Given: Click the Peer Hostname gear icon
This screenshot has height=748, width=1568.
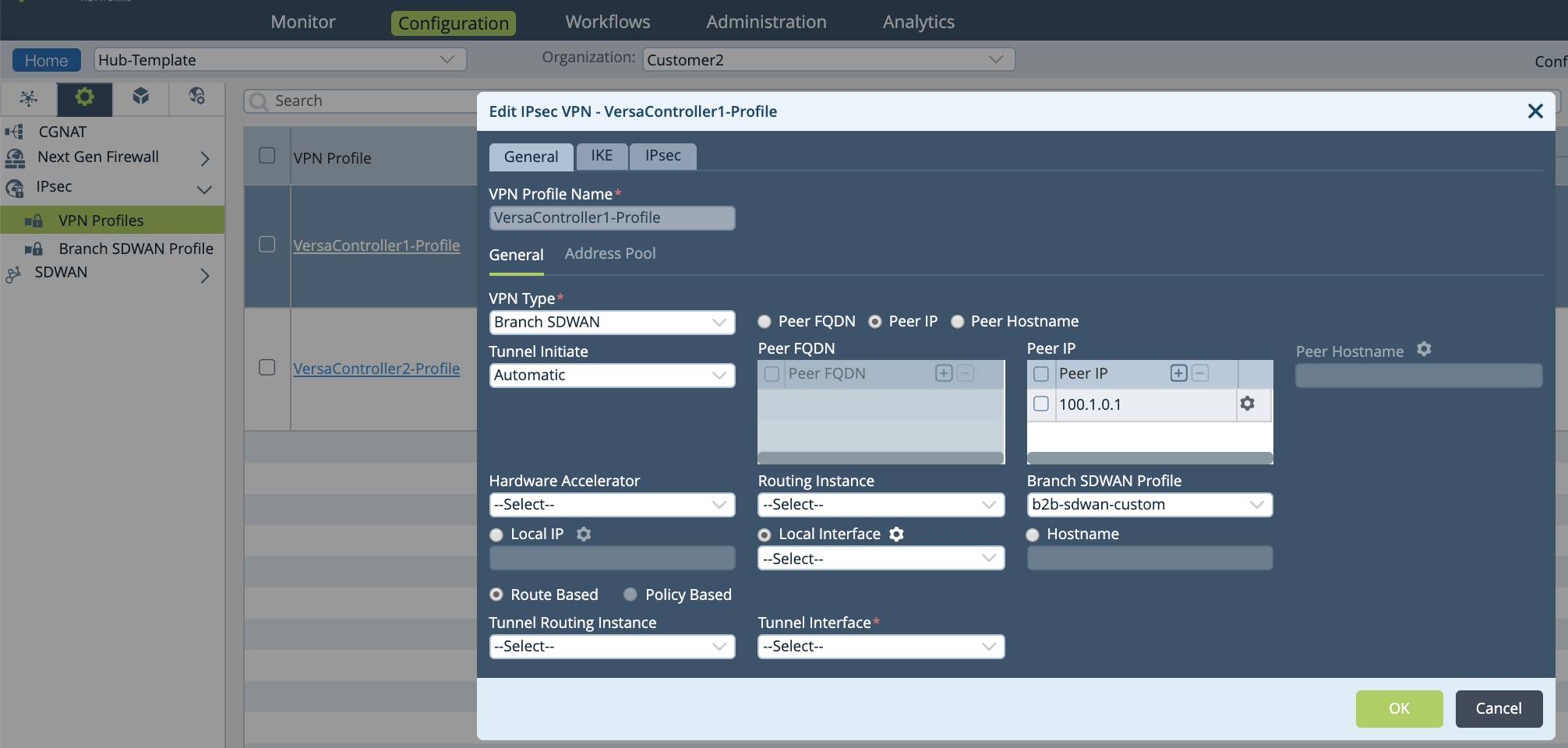Looking at the screenshot, I should pos(1424,349).
